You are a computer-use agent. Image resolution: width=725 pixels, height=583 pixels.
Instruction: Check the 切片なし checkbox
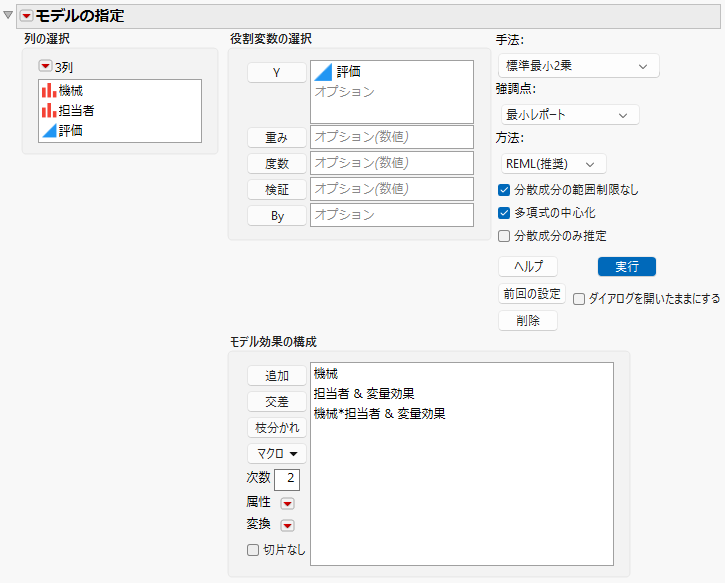(x=252, y=550)
